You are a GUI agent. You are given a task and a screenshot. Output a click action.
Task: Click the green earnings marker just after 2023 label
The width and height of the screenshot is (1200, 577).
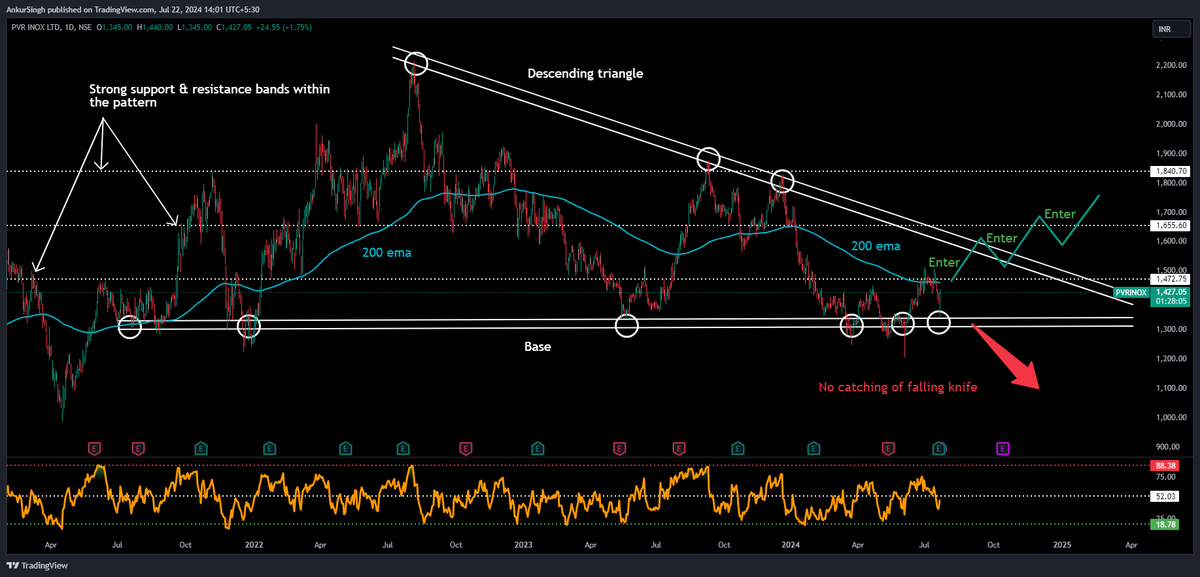point(540,450)
